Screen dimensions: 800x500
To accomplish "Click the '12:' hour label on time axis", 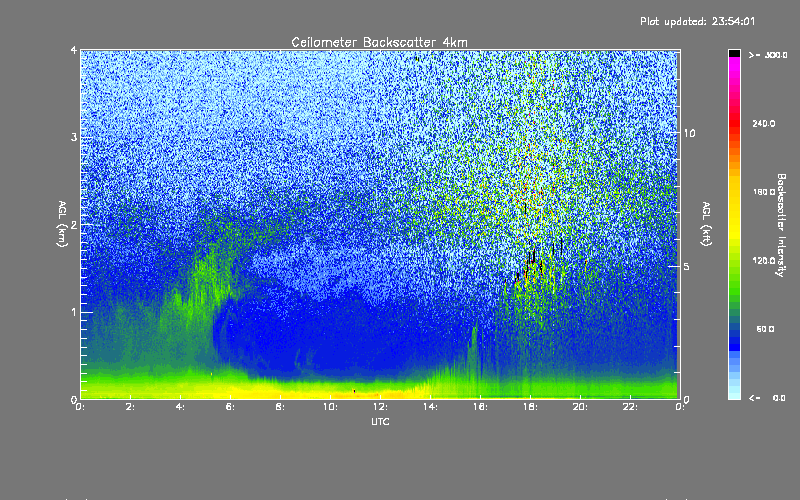I will [380, 407].
